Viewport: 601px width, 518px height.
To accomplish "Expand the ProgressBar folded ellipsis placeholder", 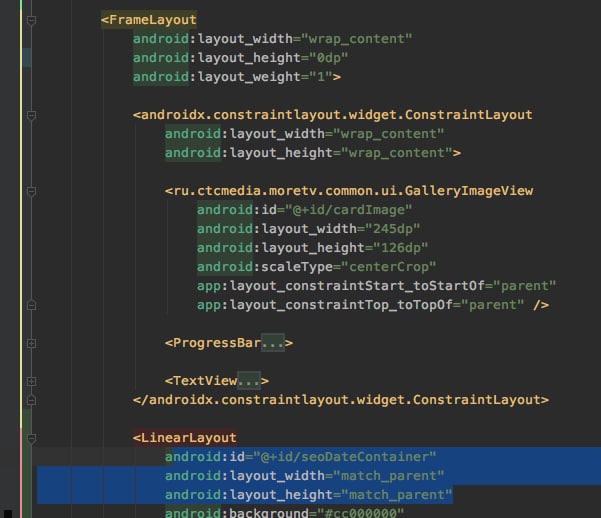I will (x=273, y=343).
